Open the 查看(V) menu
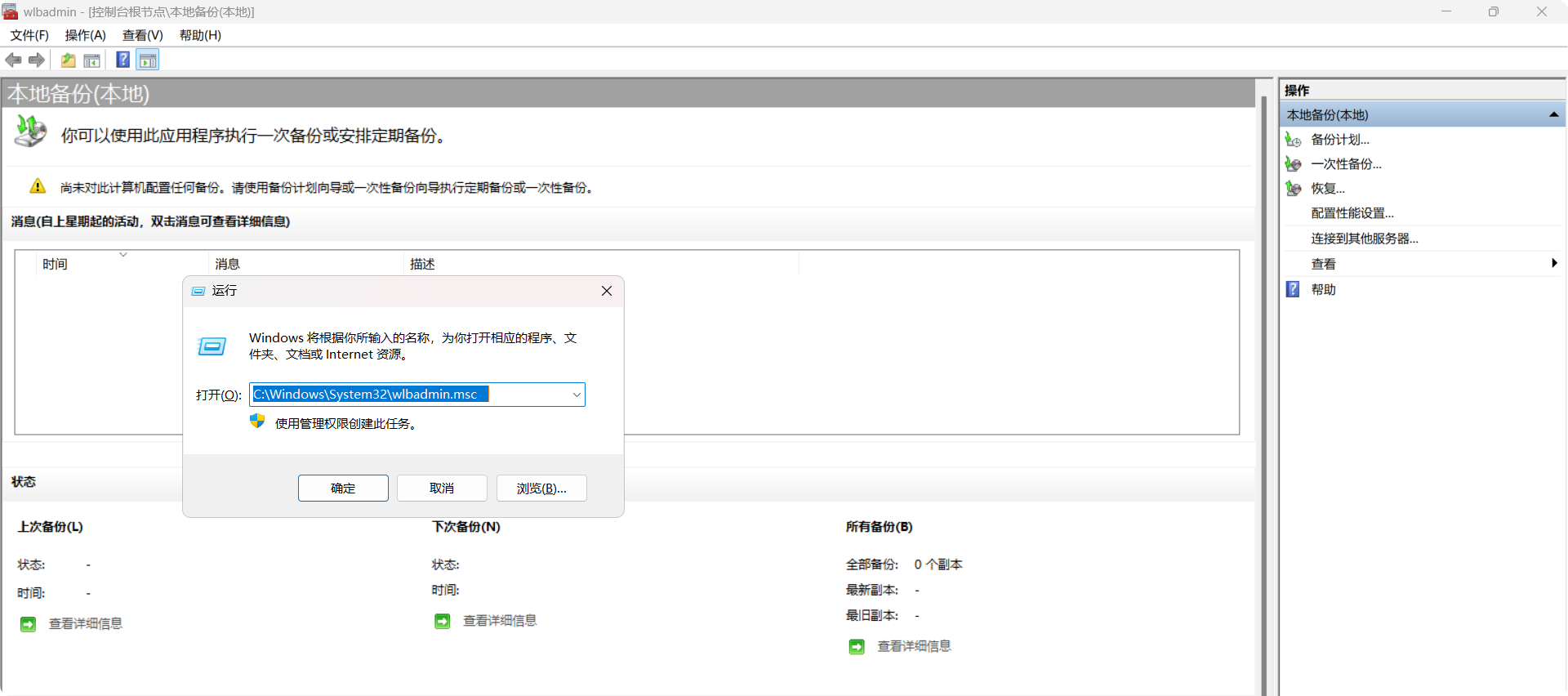The width and height of the screenshot is (1568, 696). point(143,35)
